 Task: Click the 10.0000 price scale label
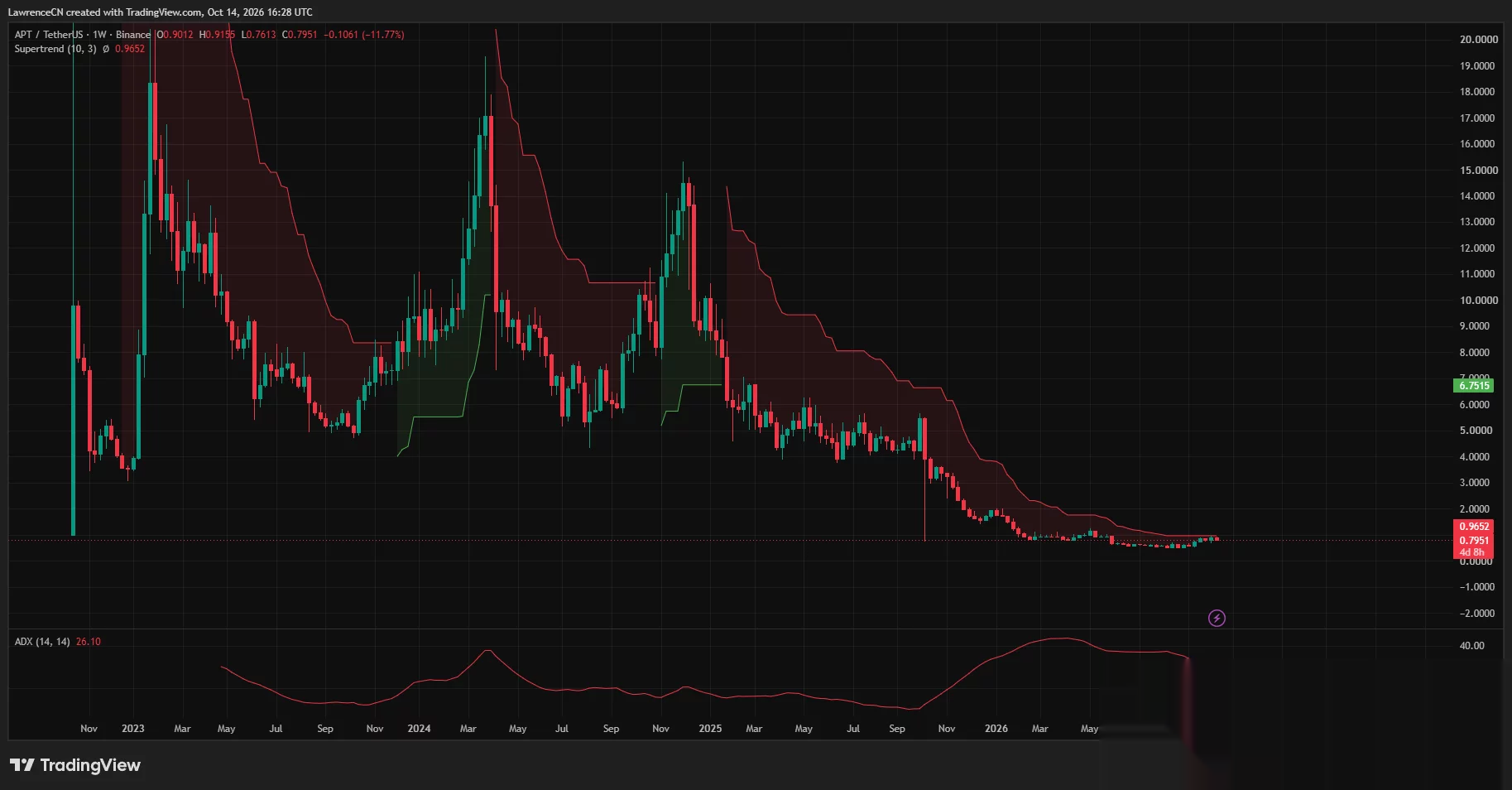point(1479,301)
